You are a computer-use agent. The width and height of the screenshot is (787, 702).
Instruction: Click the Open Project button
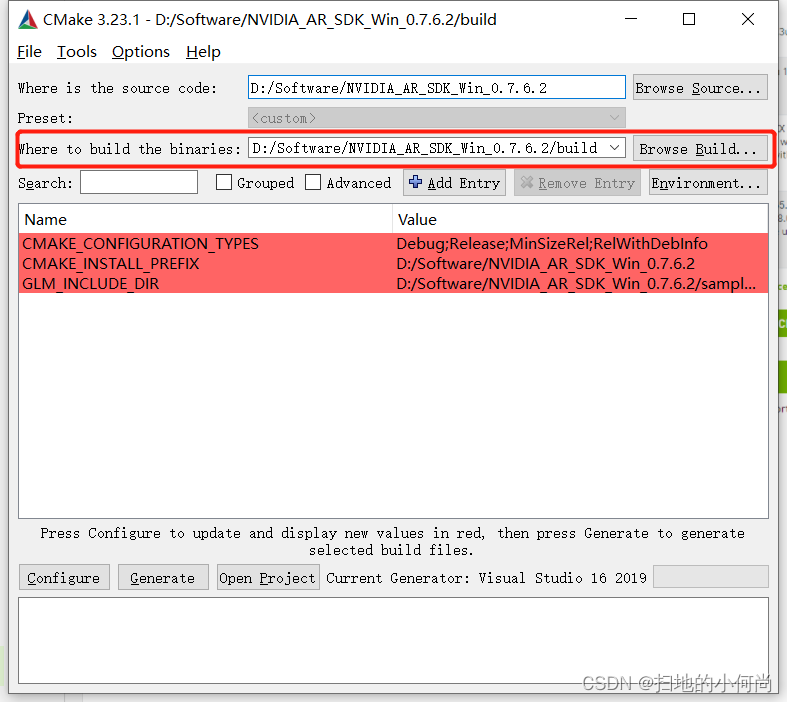[x=268, y=578]
